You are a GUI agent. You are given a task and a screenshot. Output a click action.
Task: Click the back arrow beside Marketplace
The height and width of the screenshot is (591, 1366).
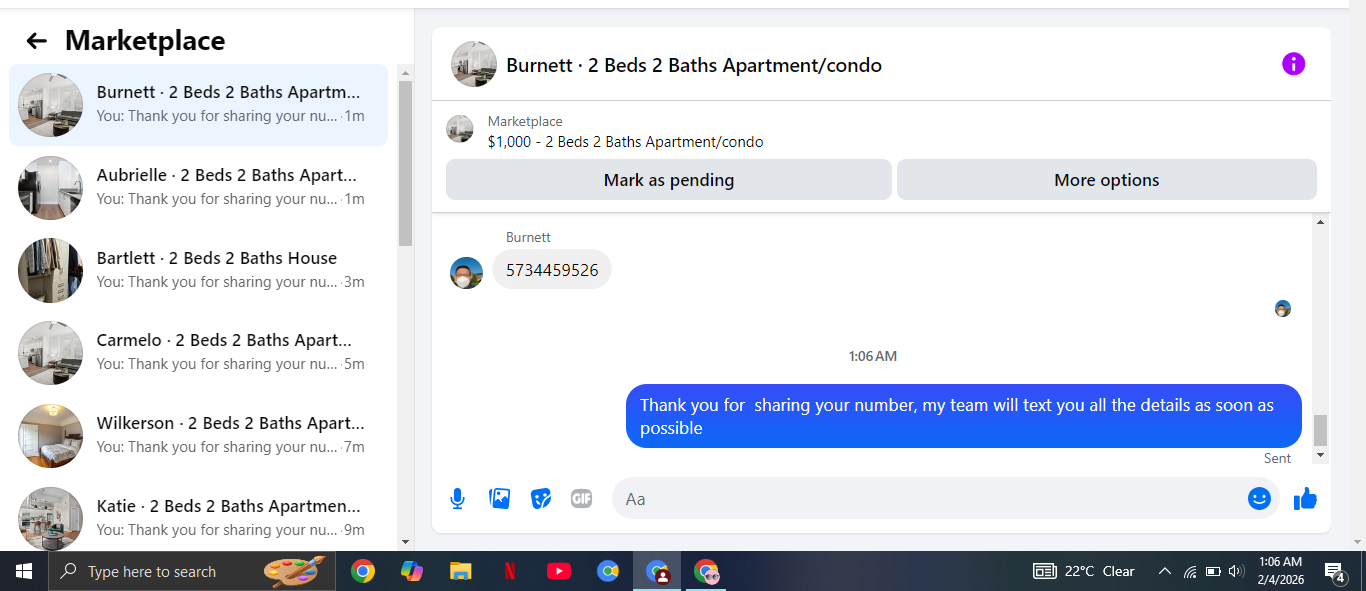(x=37, y=41)
